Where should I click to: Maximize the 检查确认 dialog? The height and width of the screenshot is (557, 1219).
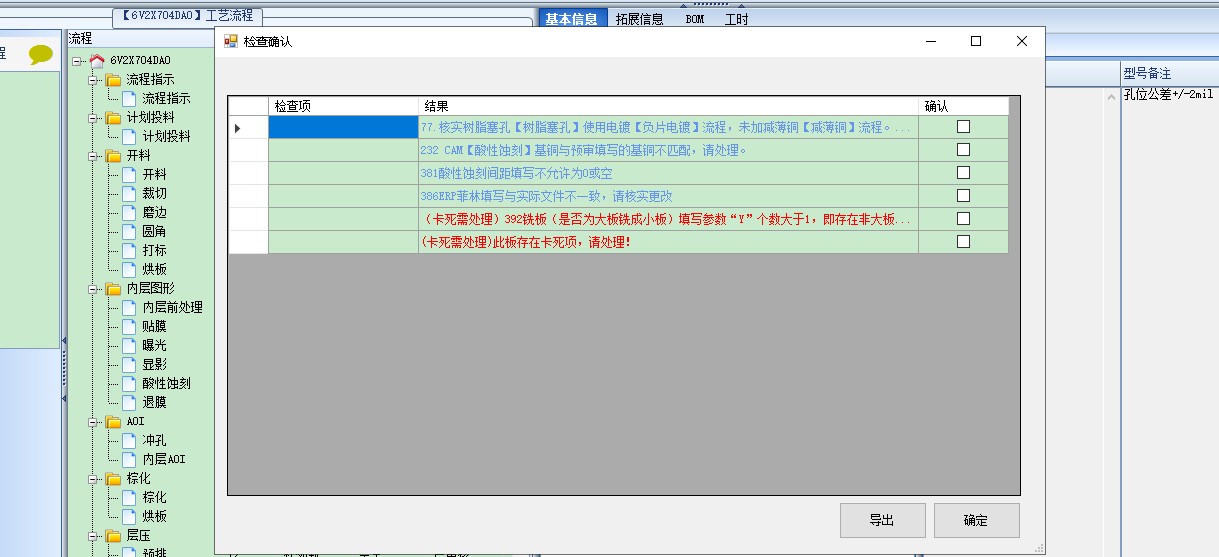click(976, 41)
